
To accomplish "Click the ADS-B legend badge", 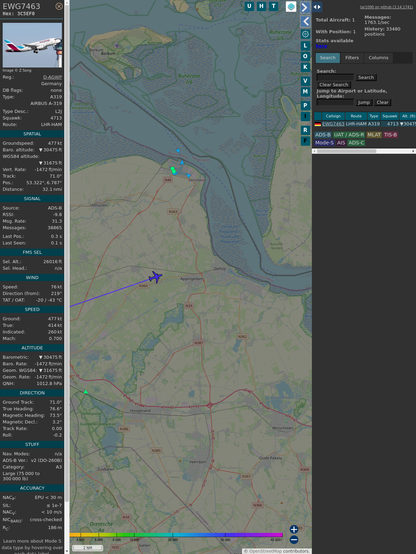I will (x=323, y=135).
